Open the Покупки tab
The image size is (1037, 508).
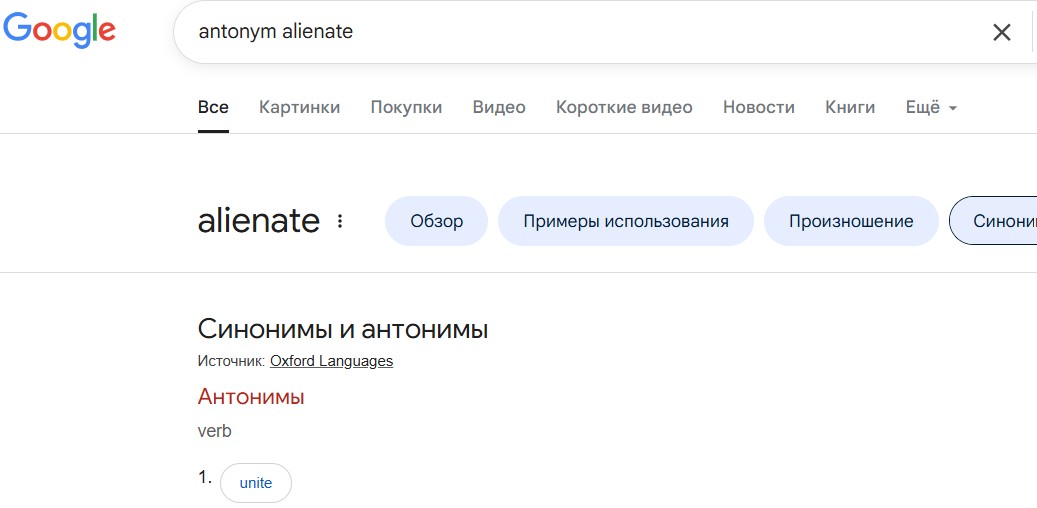(x=406, y=107)
